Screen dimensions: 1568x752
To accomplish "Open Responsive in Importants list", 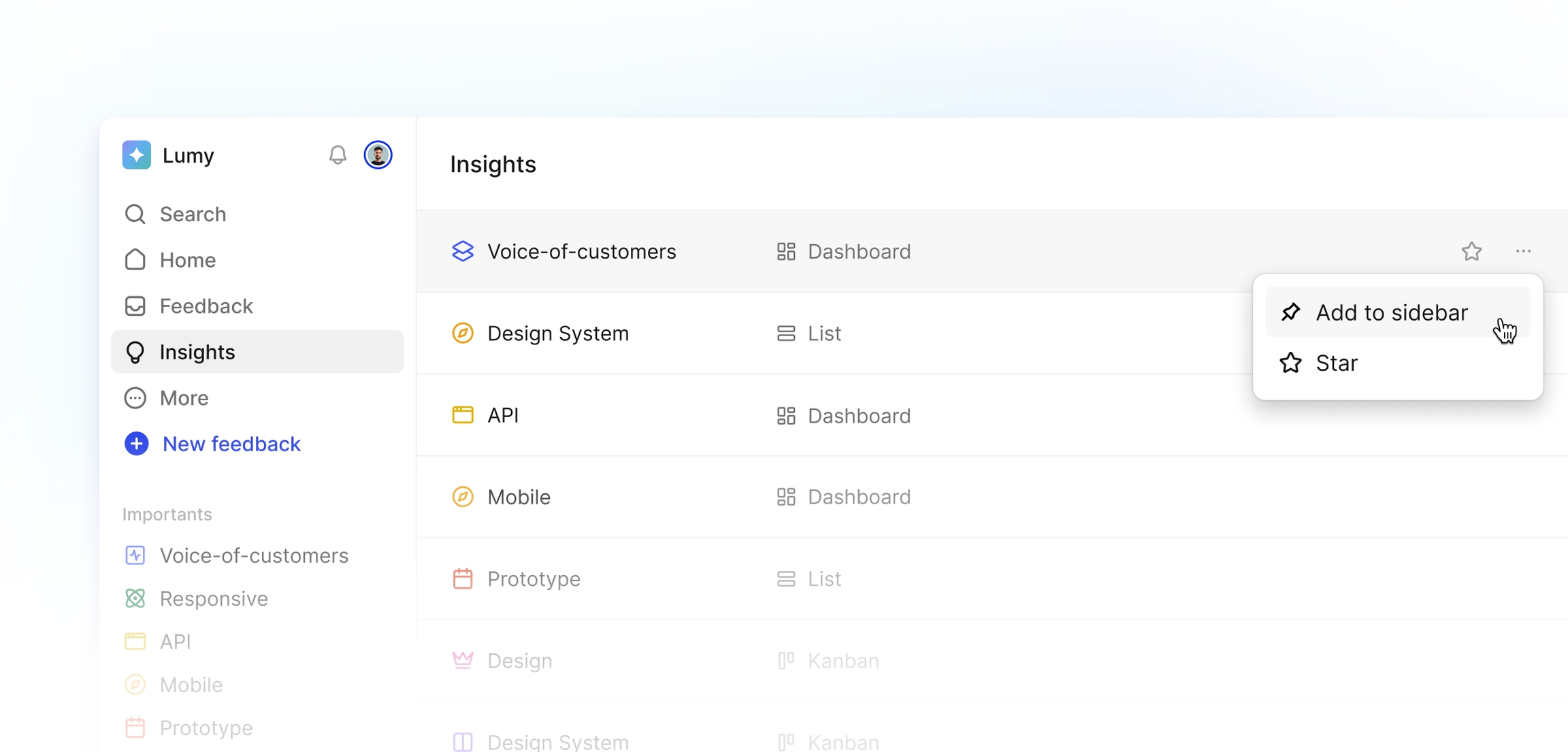I will pos(213,599).
